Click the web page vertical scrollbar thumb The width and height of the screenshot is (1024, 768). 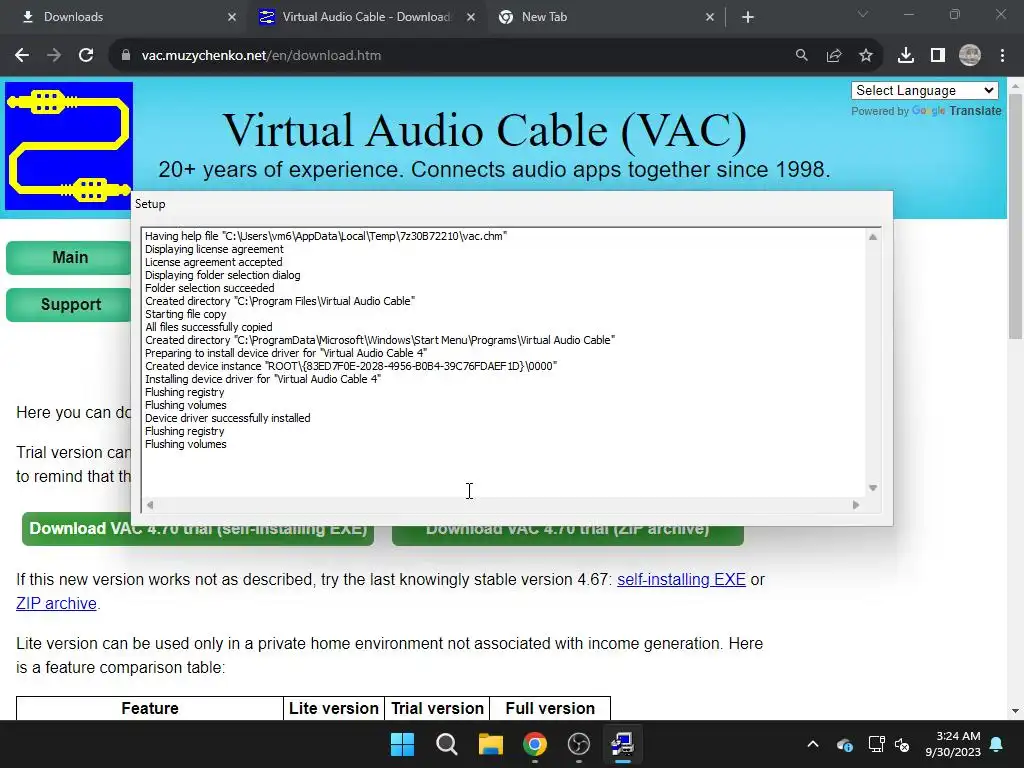click(x=1016, y=216)
